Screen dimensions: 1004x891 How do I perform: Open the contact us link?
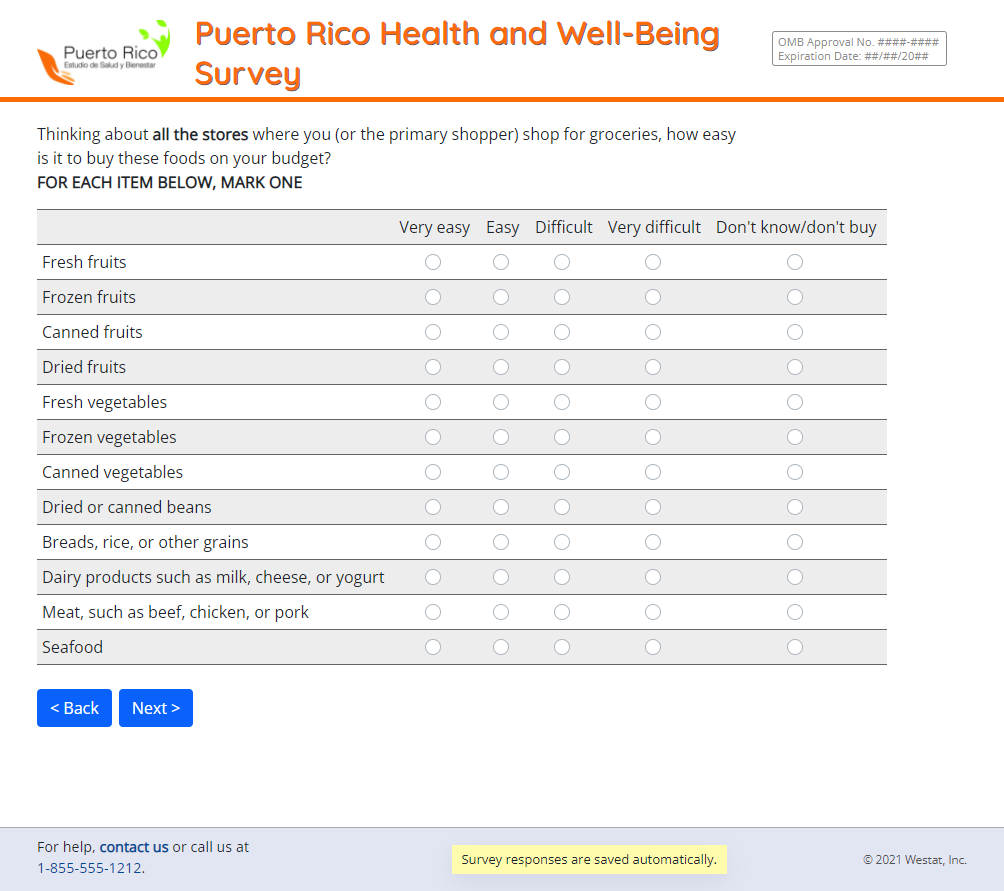coord(134,847)
